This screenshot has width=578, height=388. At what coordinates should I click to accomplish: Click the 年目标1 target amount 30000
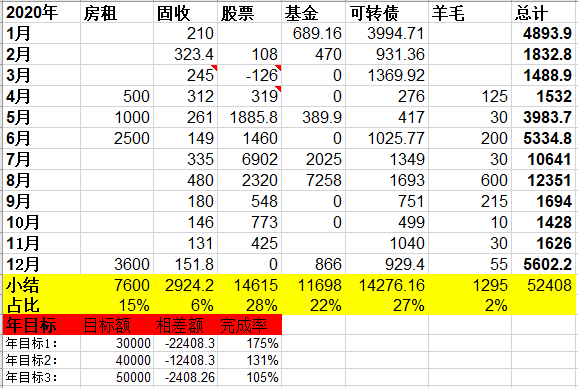117,343
